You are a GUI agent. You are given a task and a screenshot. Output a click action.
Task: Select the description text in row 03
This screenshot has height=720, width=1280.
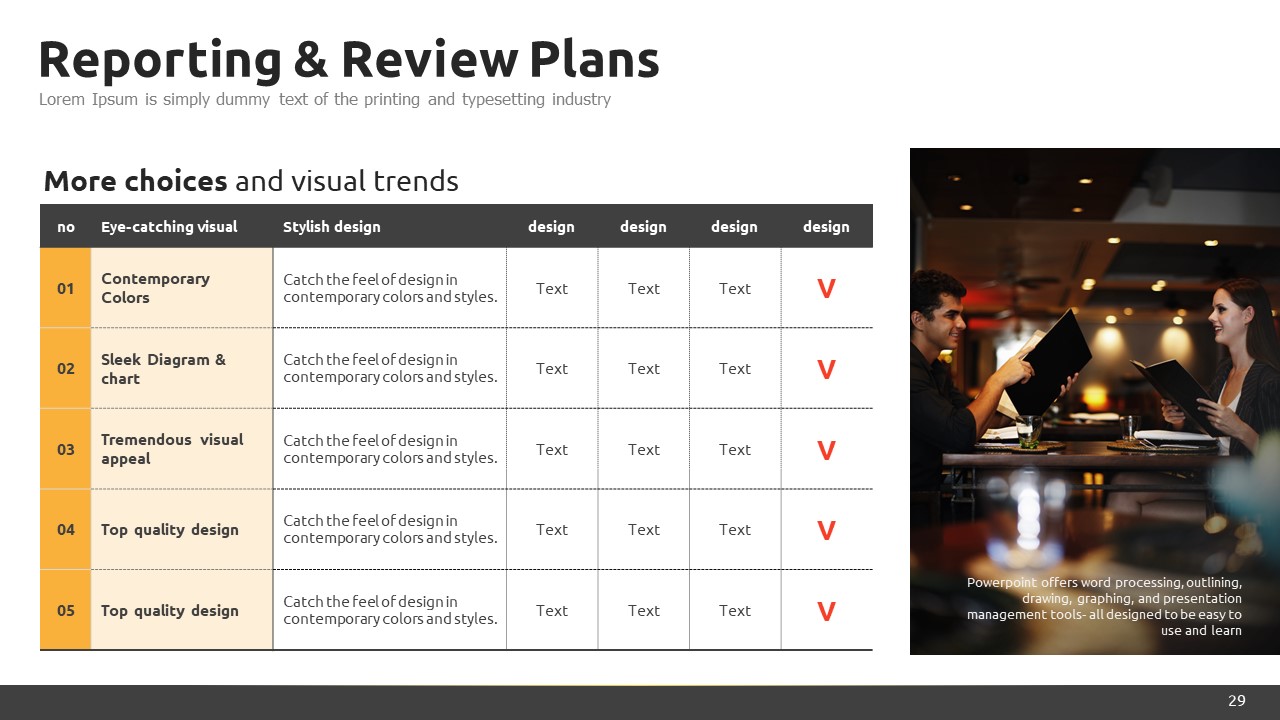(390, 449)
